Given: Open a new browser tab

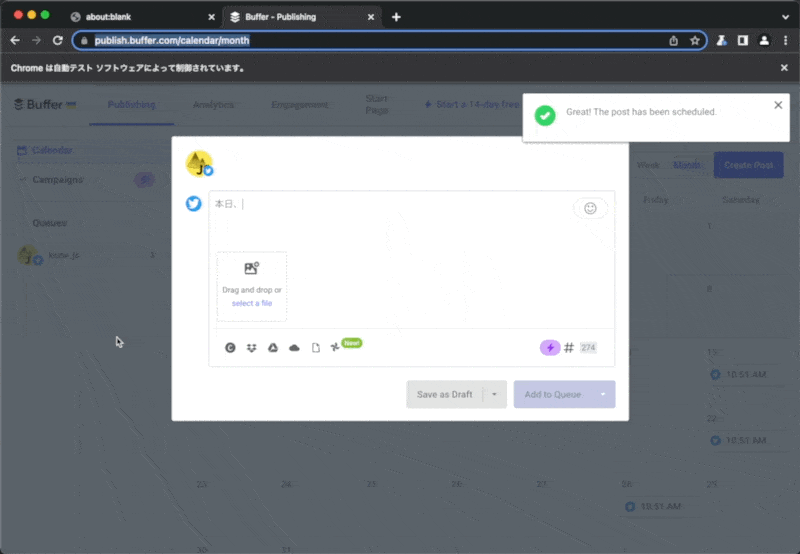Looking at the screenshot, I should (x=396, y=17).
